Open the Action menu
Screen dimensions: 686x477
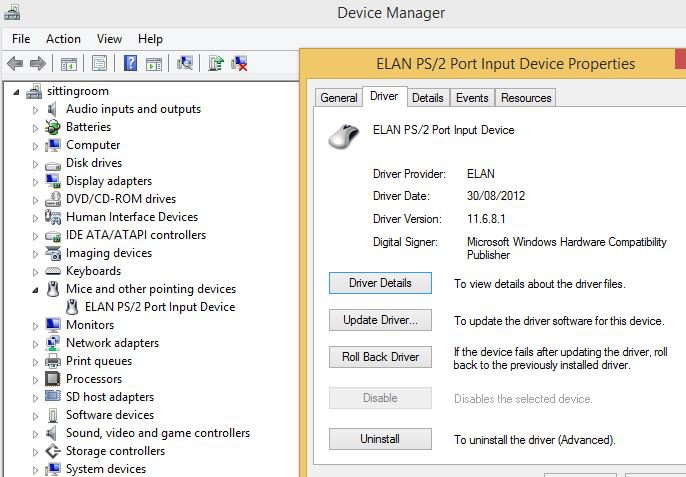coord(63,39)
